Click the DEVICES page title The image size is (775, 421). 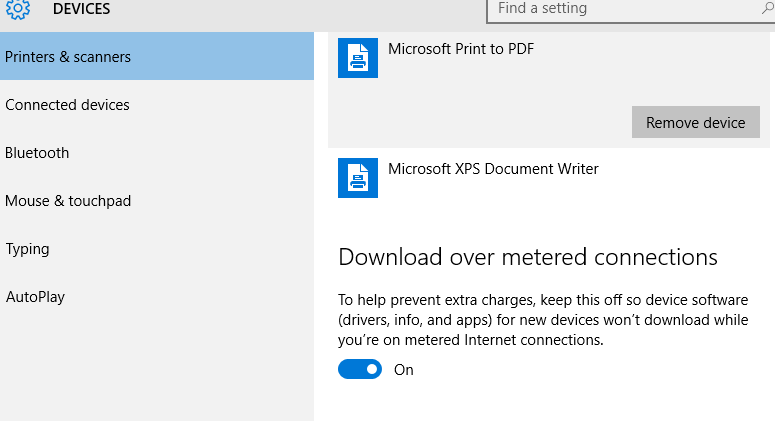point(81,9)
